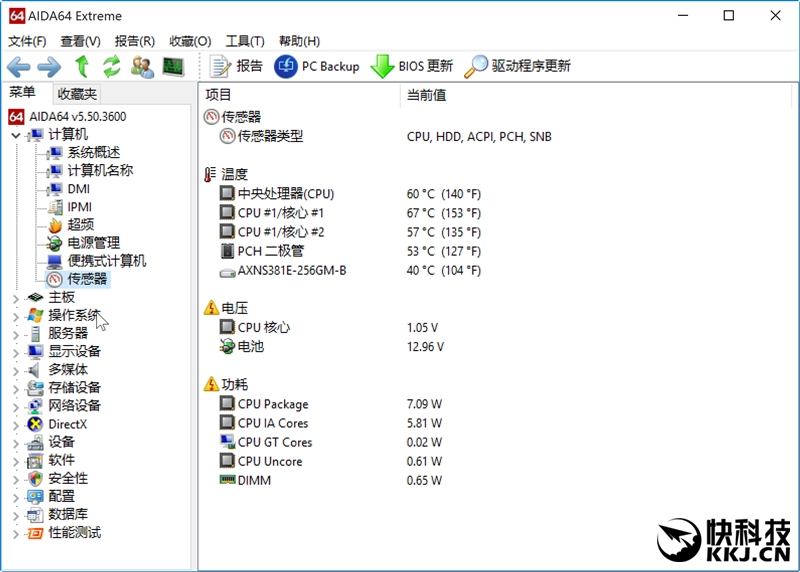Open the 收藏(O) menu
The image size is (800, 572).
[190, 41]
